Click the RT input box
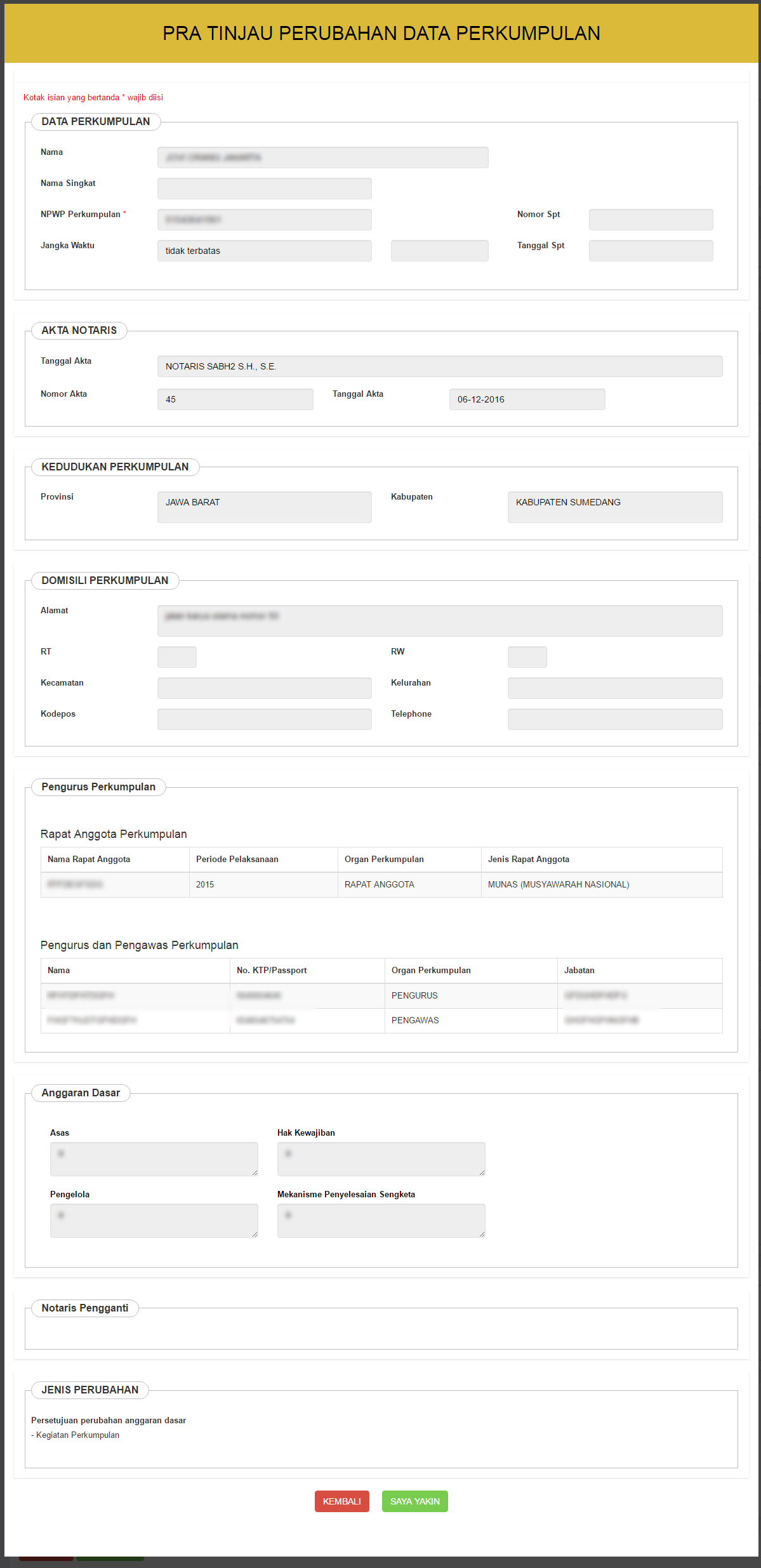The image size is (761, 1568). click(176, 657)
